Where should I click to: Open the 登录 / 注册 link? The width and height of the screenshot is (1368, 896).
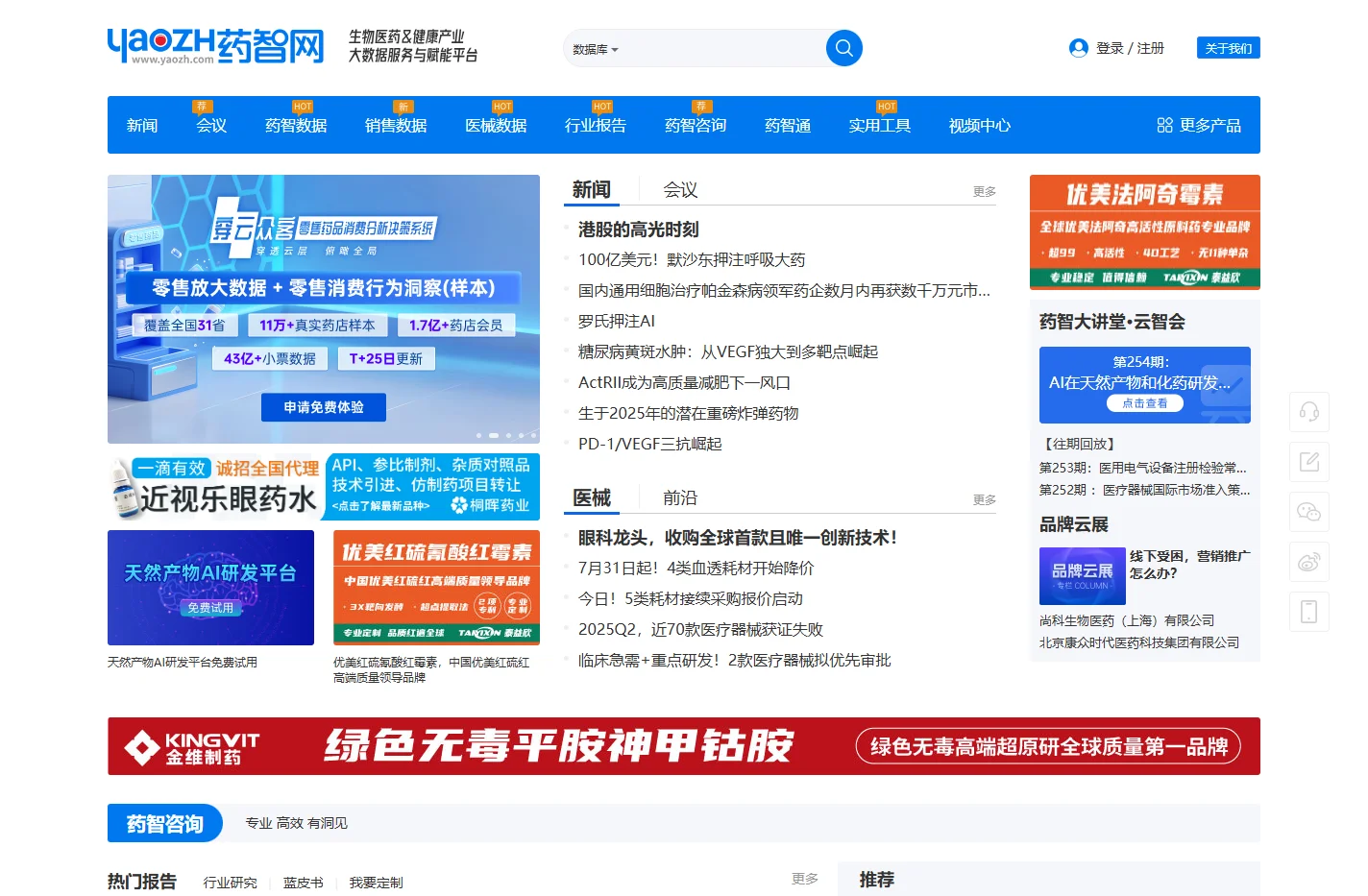[x=1130, y=48]
